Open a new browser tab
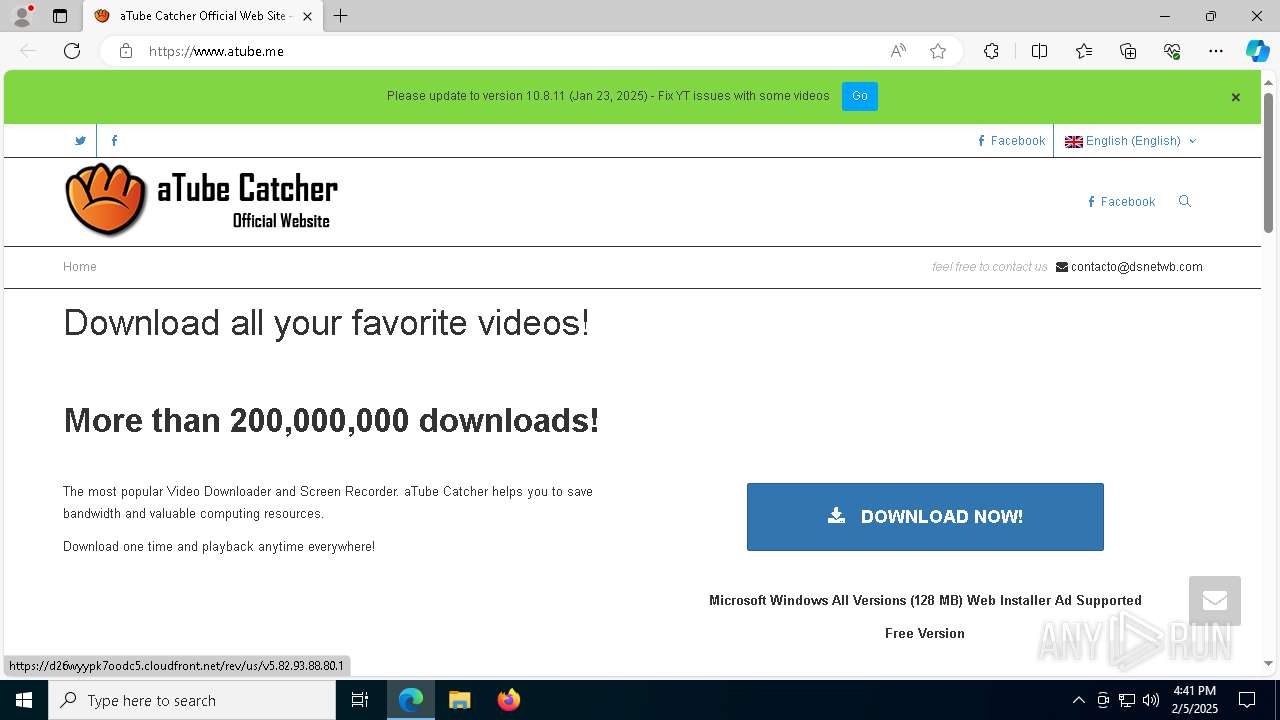This screenshot has height=720, width=1280. pos(341,16)
